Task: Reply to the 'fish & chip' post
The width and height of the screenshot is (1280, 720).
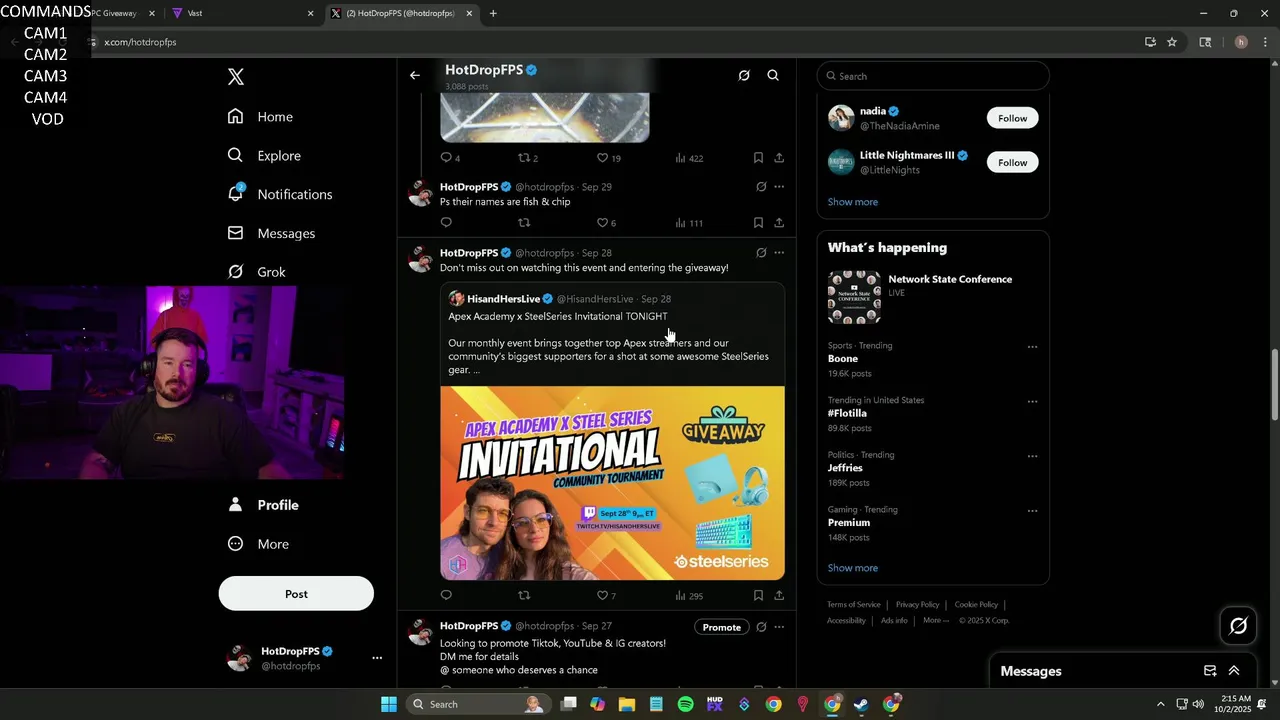Action: 446,223
